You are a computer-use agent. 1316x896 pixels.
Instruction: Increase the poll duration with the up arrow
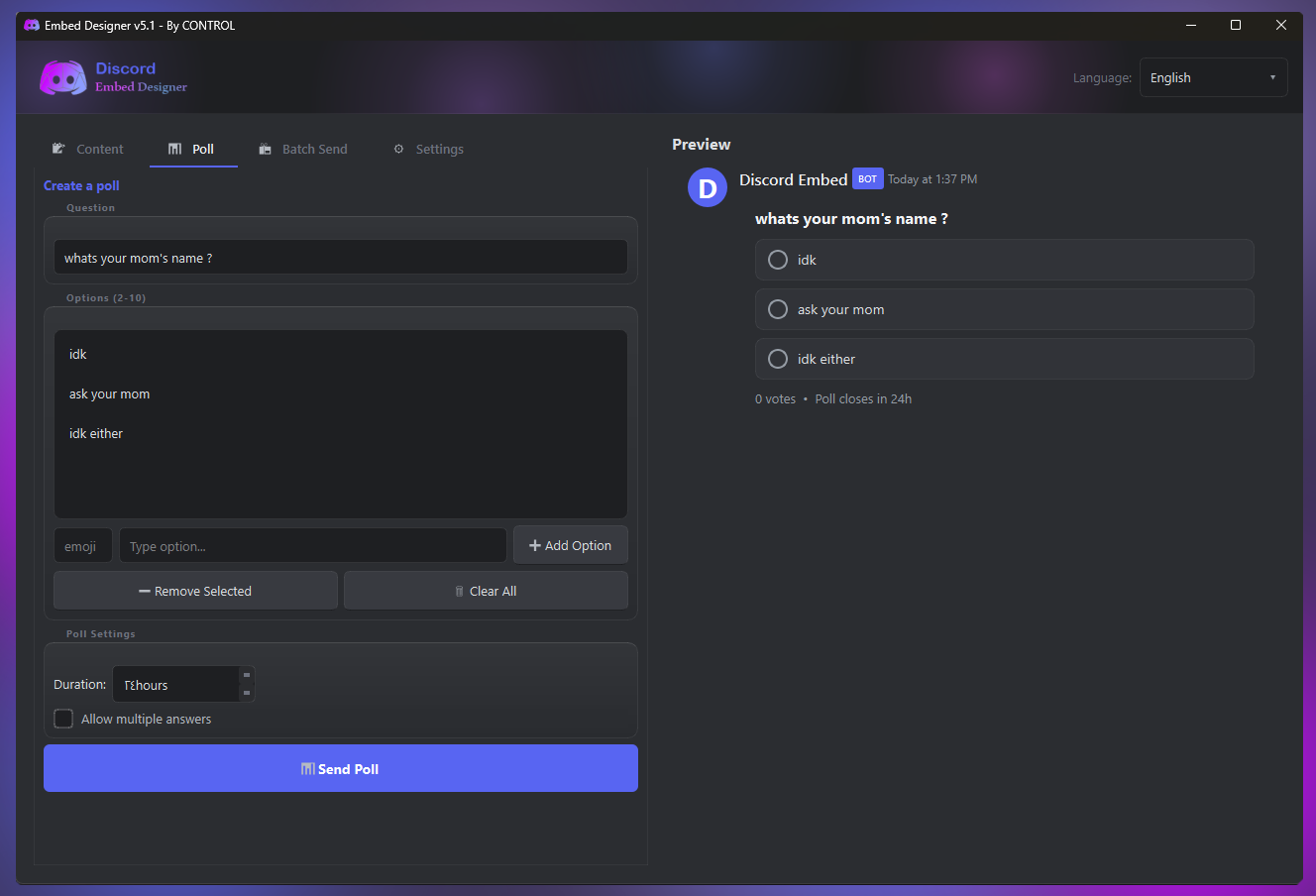pyautogui.click(x=247, y=675)
